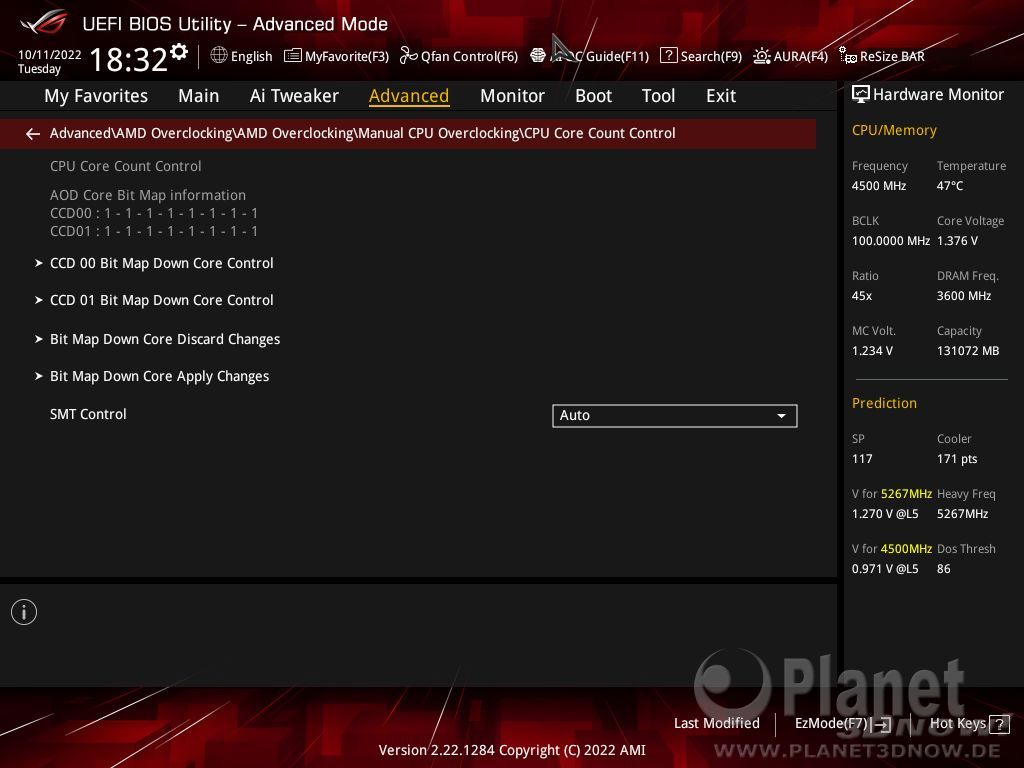Click the 45x ratio value
Image resolution: width=1024 pixels, height=768 pixels.
tap(862, 296)
